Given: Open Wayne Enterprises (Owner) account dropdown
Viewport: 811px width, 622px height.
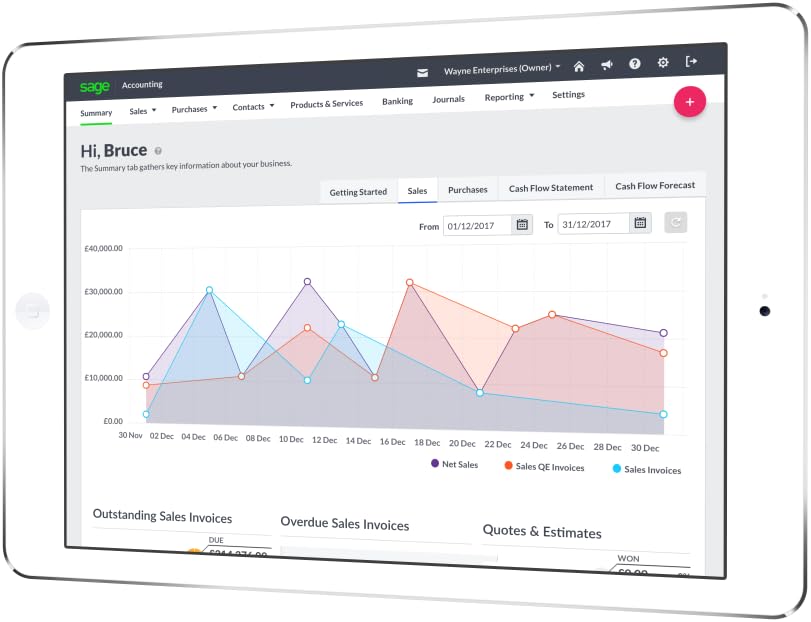Looking at the screenshot, I should [x=502, y=69].
